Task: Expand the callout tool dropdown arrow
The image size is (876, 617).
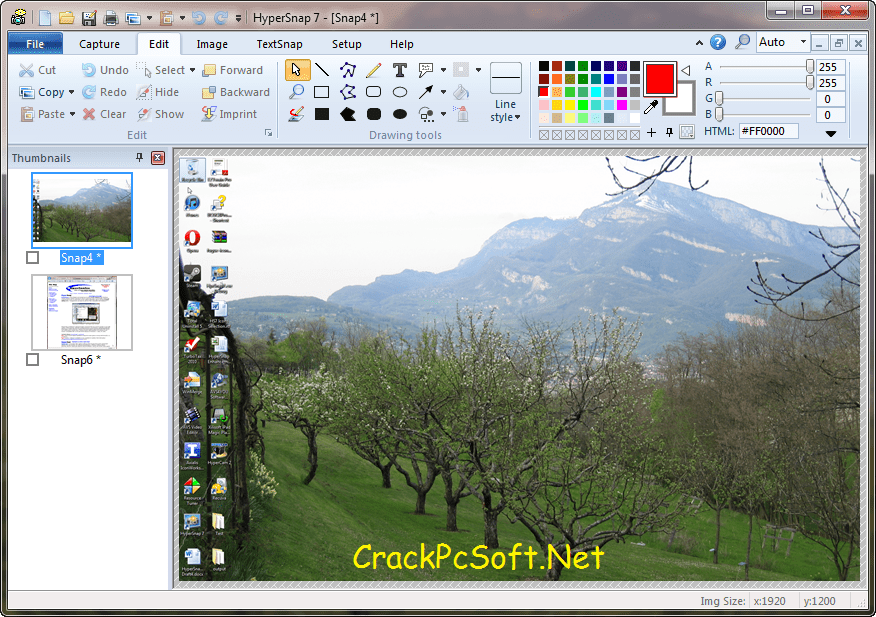Action: [x=444, y=70]
